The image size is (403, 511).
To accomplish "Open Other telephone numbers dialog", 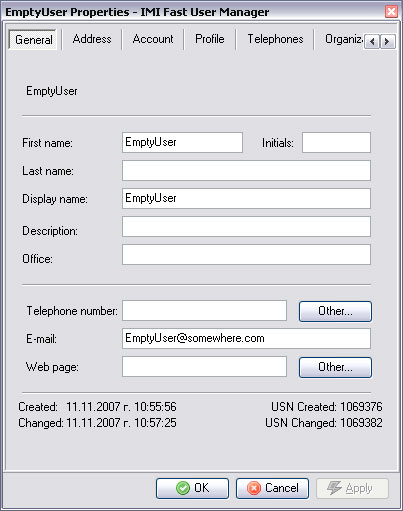I will [x=335, y=311].
